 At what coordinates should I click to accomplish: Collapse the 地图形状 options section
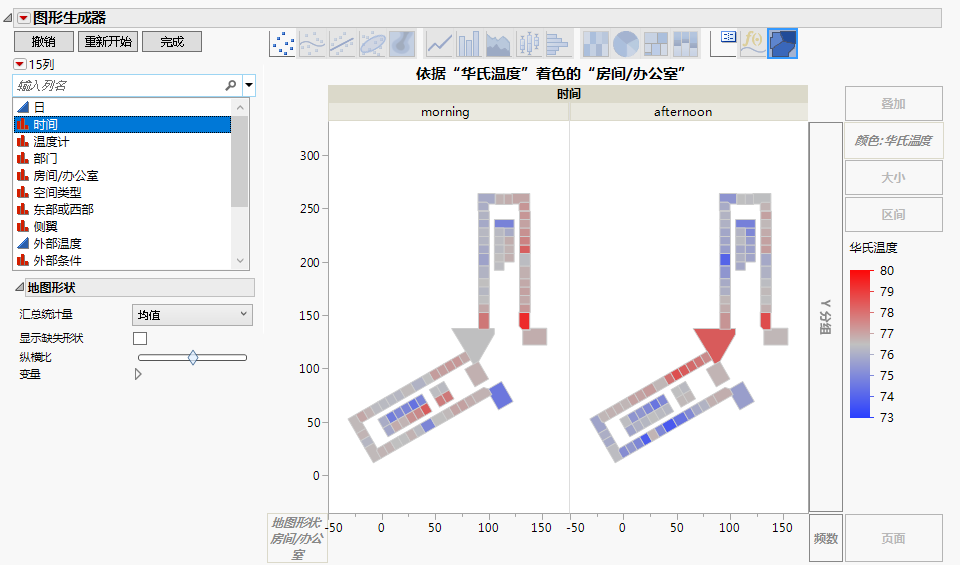tap(19, 288)
